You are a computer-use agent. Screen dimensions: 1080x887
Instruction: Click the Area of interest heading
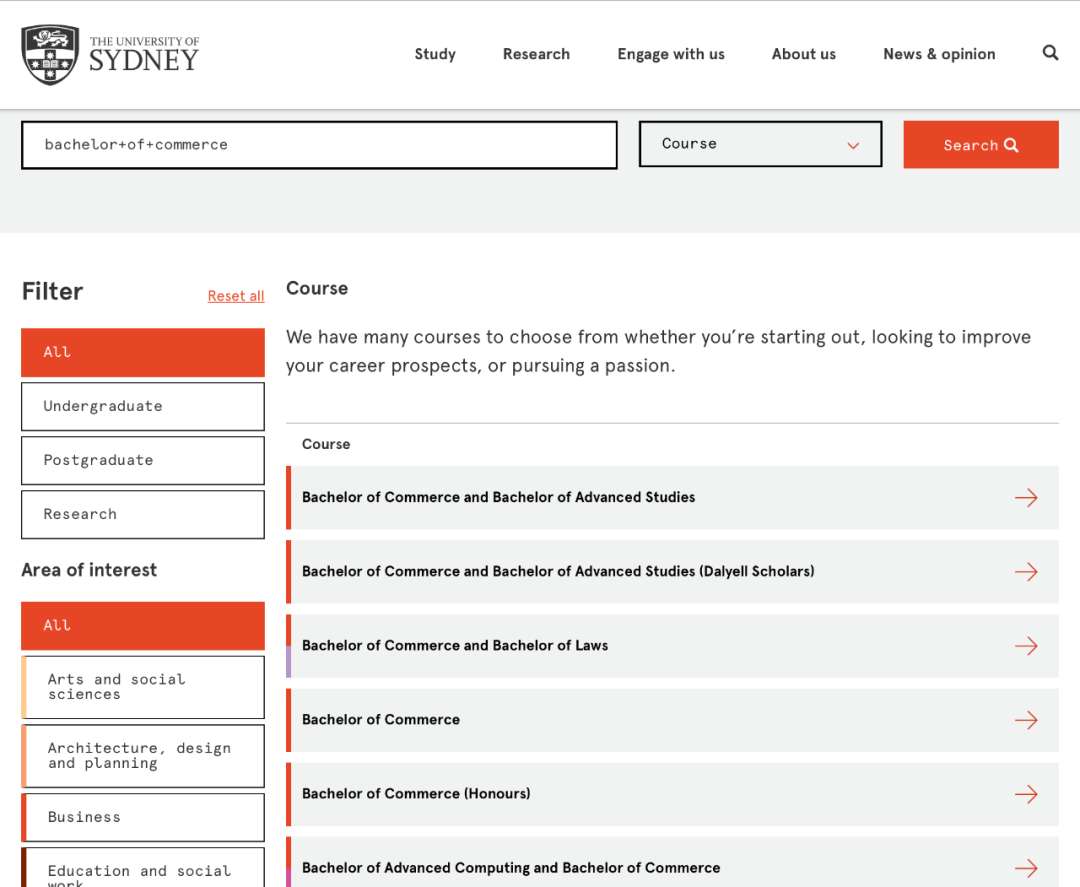89,570
